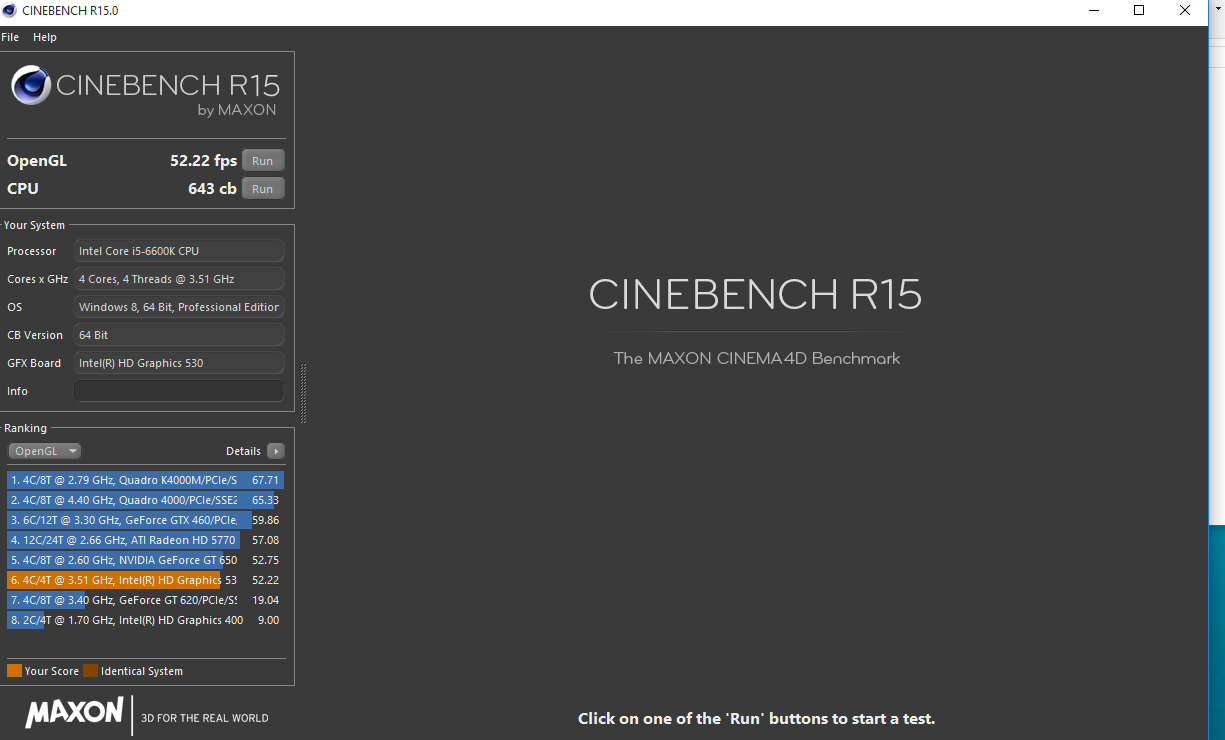This screenshot has height=740, width=1225.
Task: Select highlighted ranking row 6 Intel HD Graphics
Action: click(x=145, y=580)
